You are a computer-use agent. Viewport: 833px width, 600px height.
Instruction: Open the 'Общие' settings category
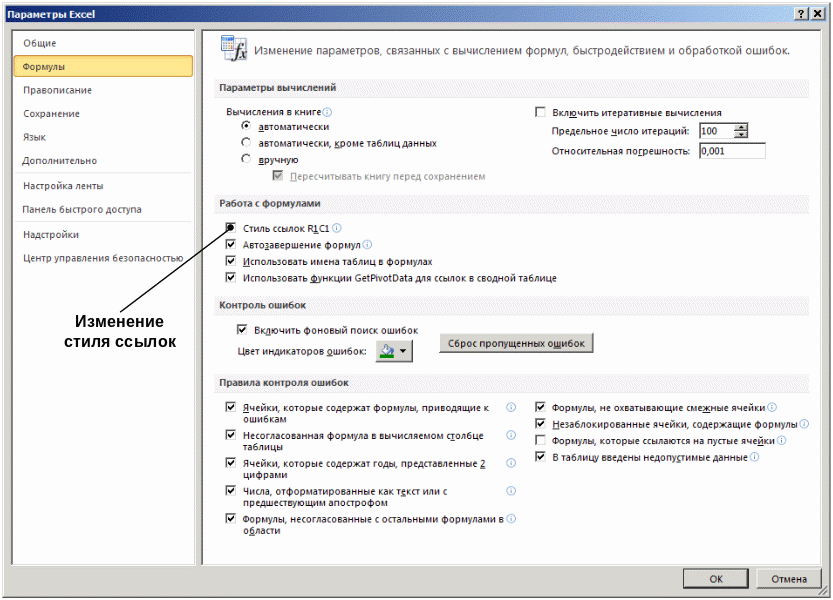(103, 43)
